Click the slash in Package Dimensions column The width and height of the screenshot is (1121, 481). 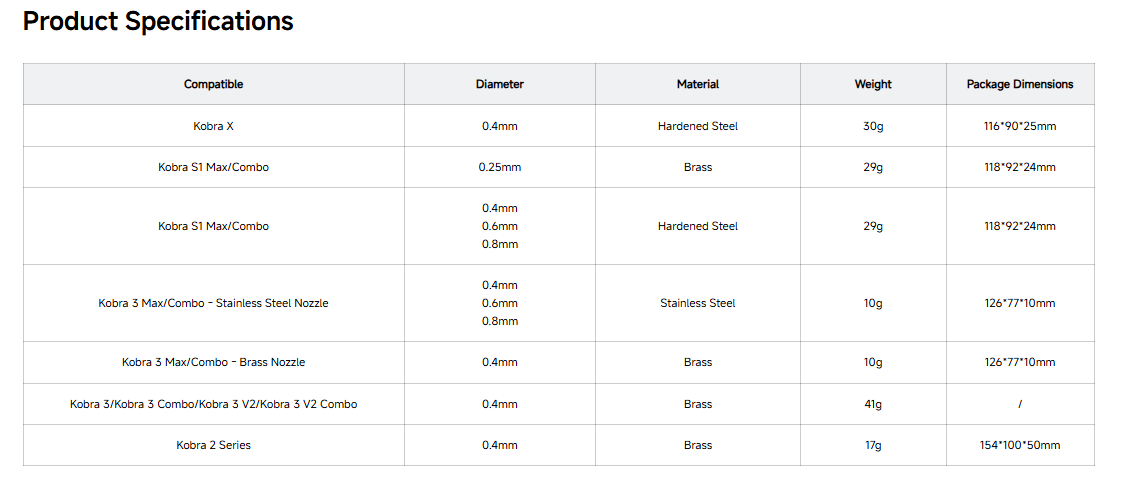click(x=1020, y=405)
